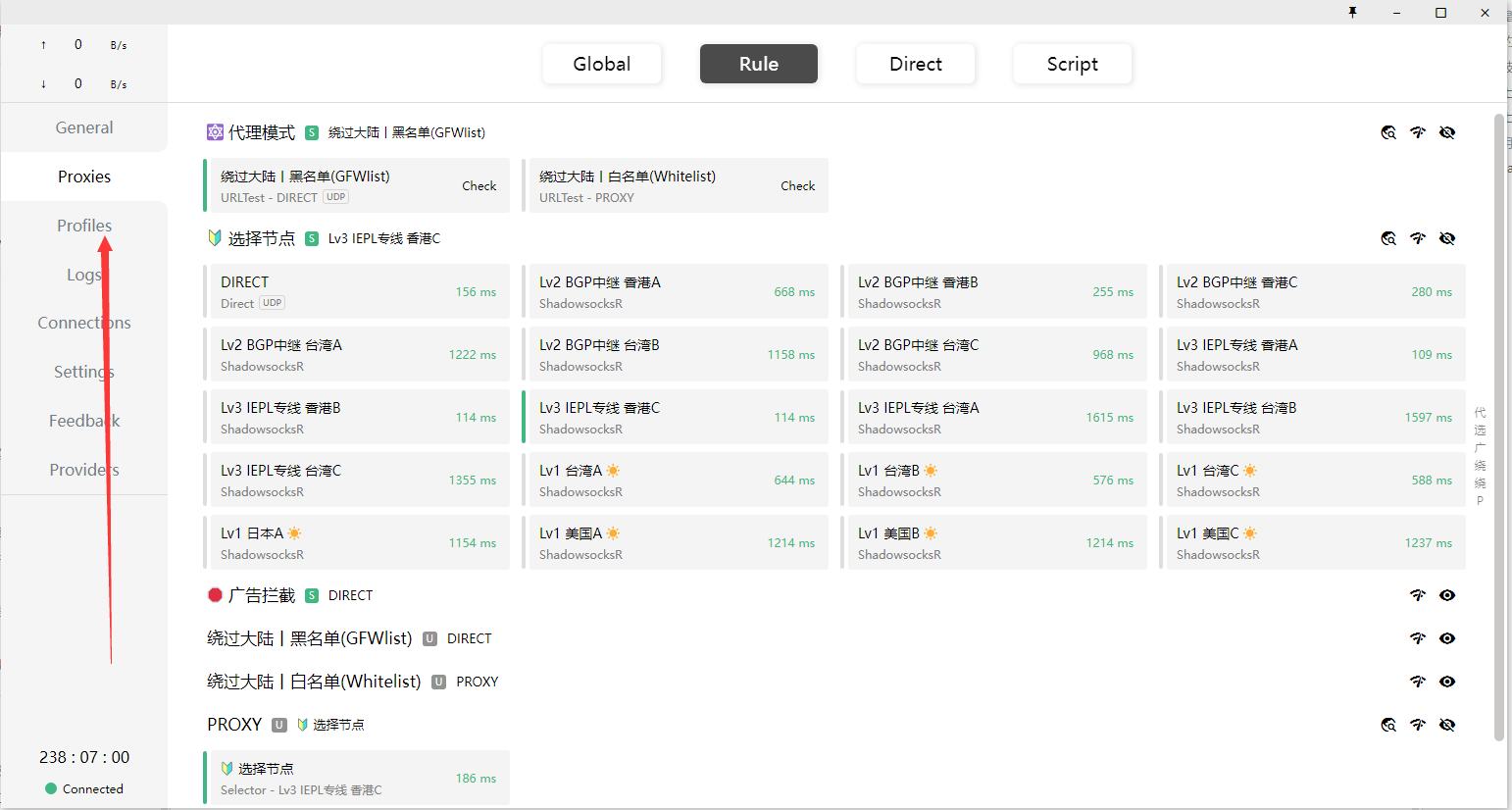Collapse Lv3 IEPL专线 香港C group via crossed-eye icon
Screen dimensions: 1512x810
pyautogui.click(x=1447, y=238)
